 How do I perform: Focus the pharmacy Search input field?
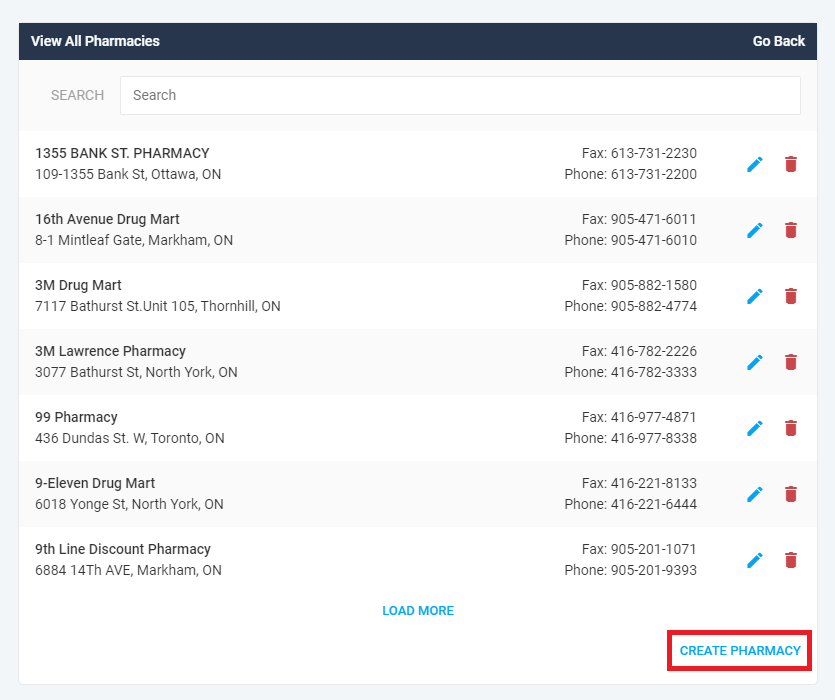[460, 95]
